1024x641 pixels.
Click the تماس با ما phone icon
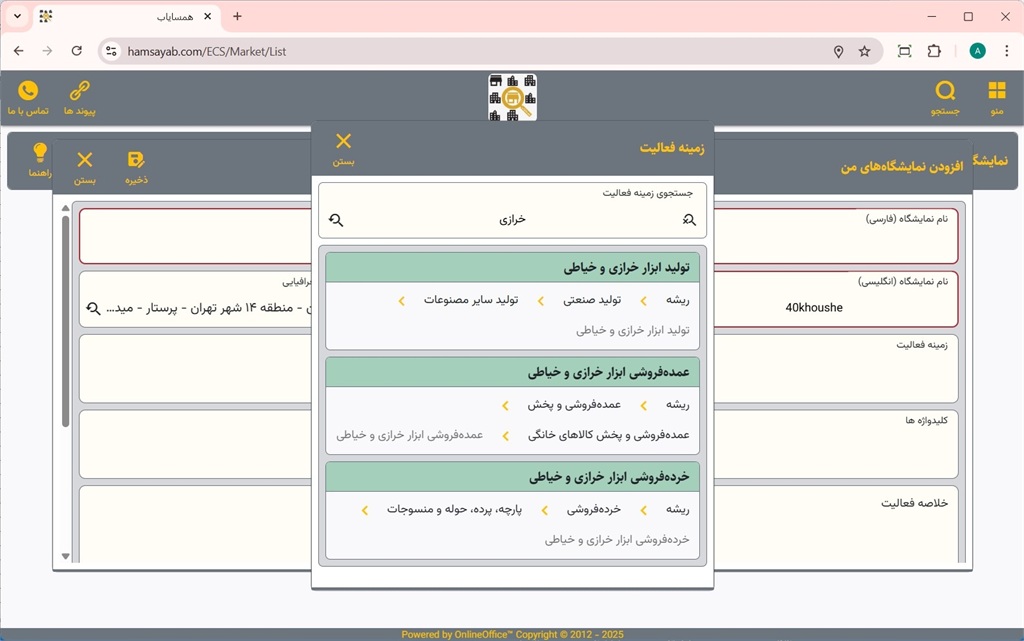28,98
